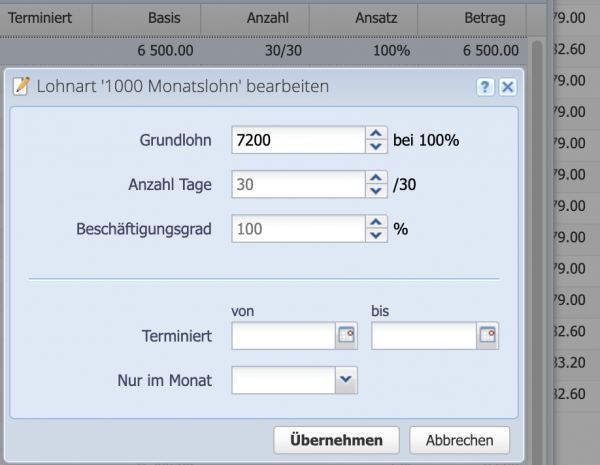600x465 pixels.
Task: Open calendar picker for 'von' date
Action: pyautogui.click(x=346, y=336)
